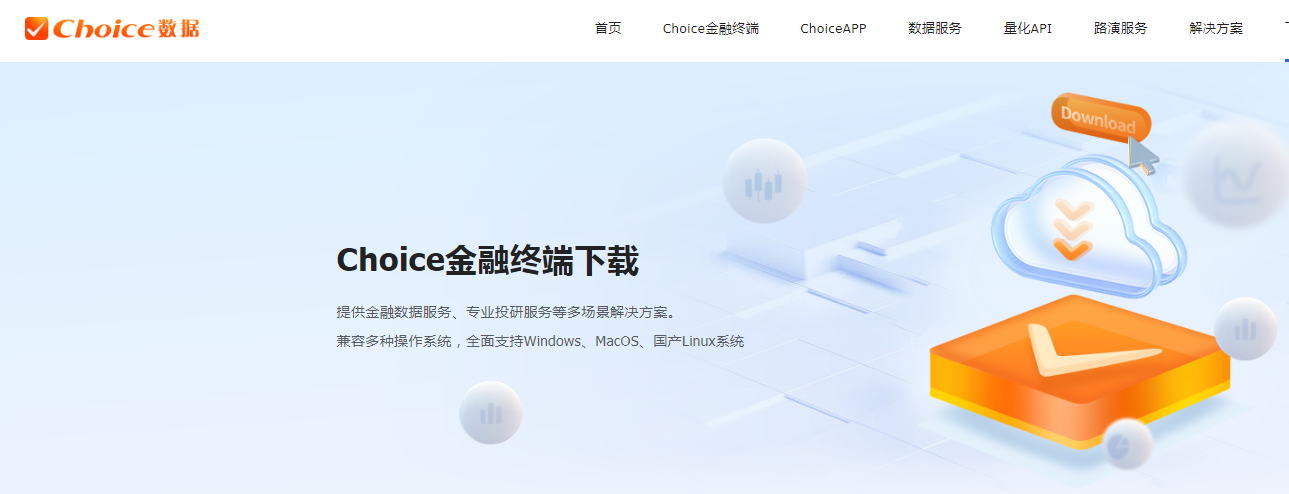Go to the 首页 menu item
Viewport: 1289px width, 494px height.
pos(608,28)
